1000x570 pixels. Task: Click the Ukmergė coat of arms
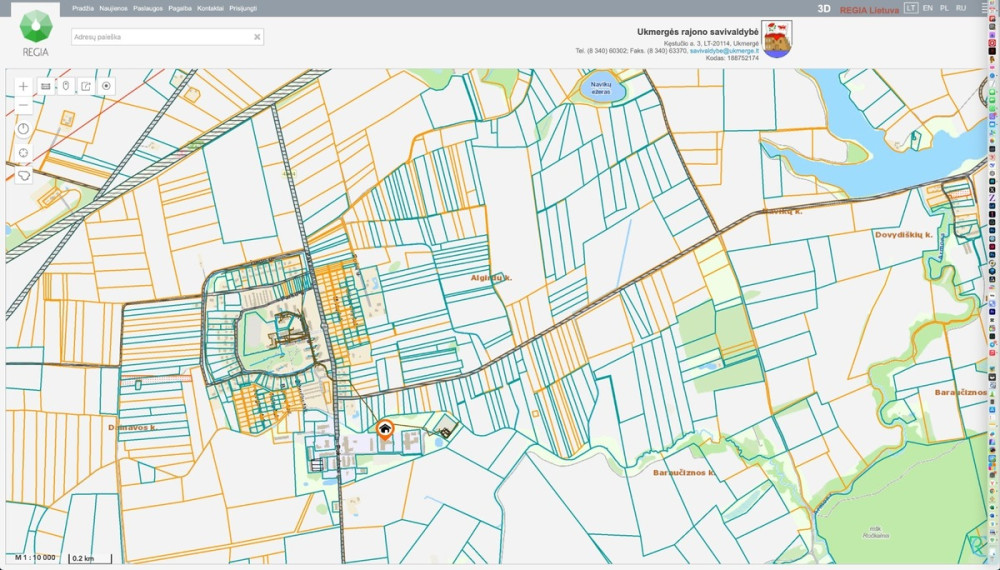tap(776, 39)
